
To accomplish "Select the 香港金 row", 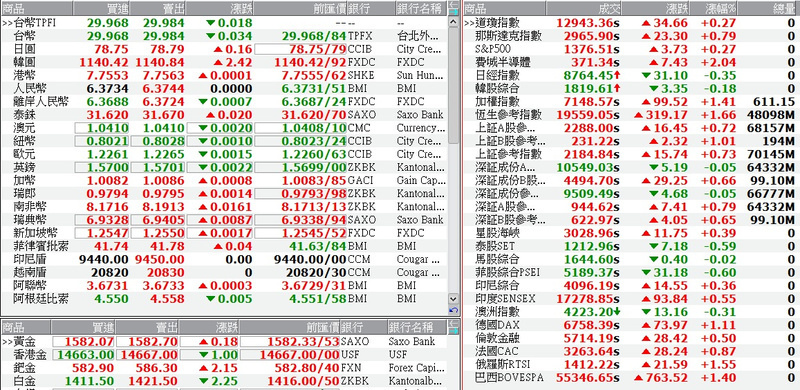I will click(223, 355).
